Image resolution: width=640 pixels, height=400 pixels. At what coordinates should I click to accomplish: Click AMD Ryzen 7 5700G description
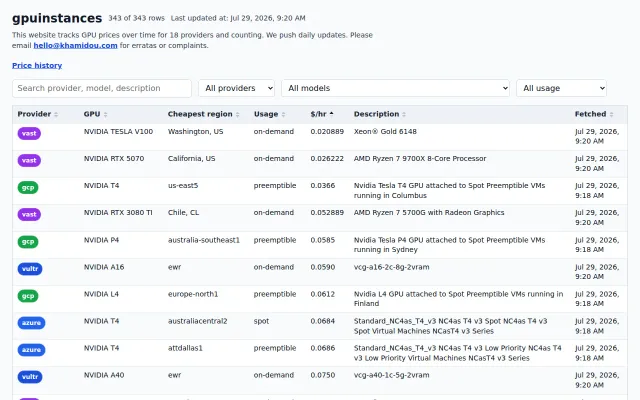pyautogui.click(x=429, y=212)
